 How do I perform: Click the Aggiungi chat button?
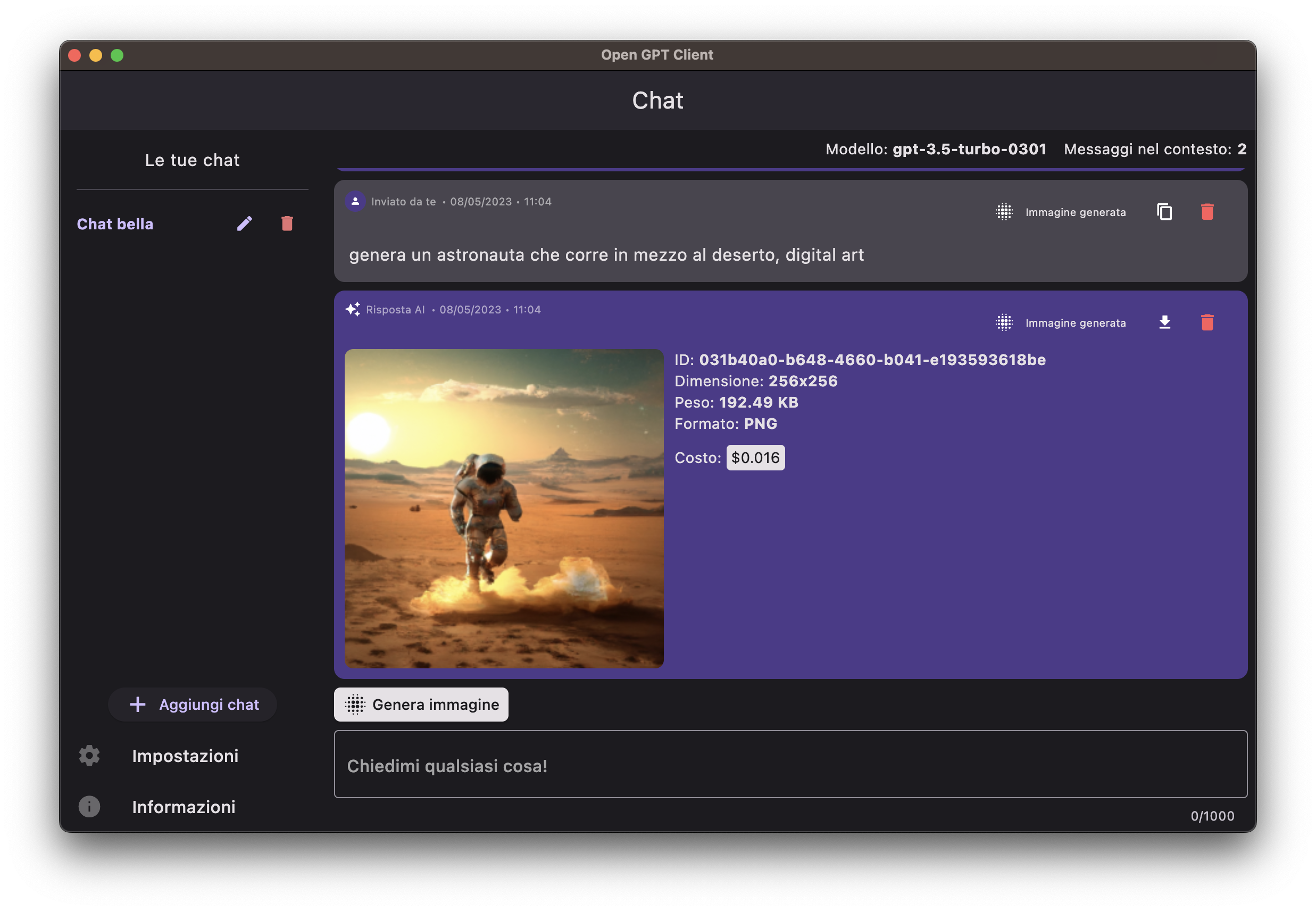point(193,705)
